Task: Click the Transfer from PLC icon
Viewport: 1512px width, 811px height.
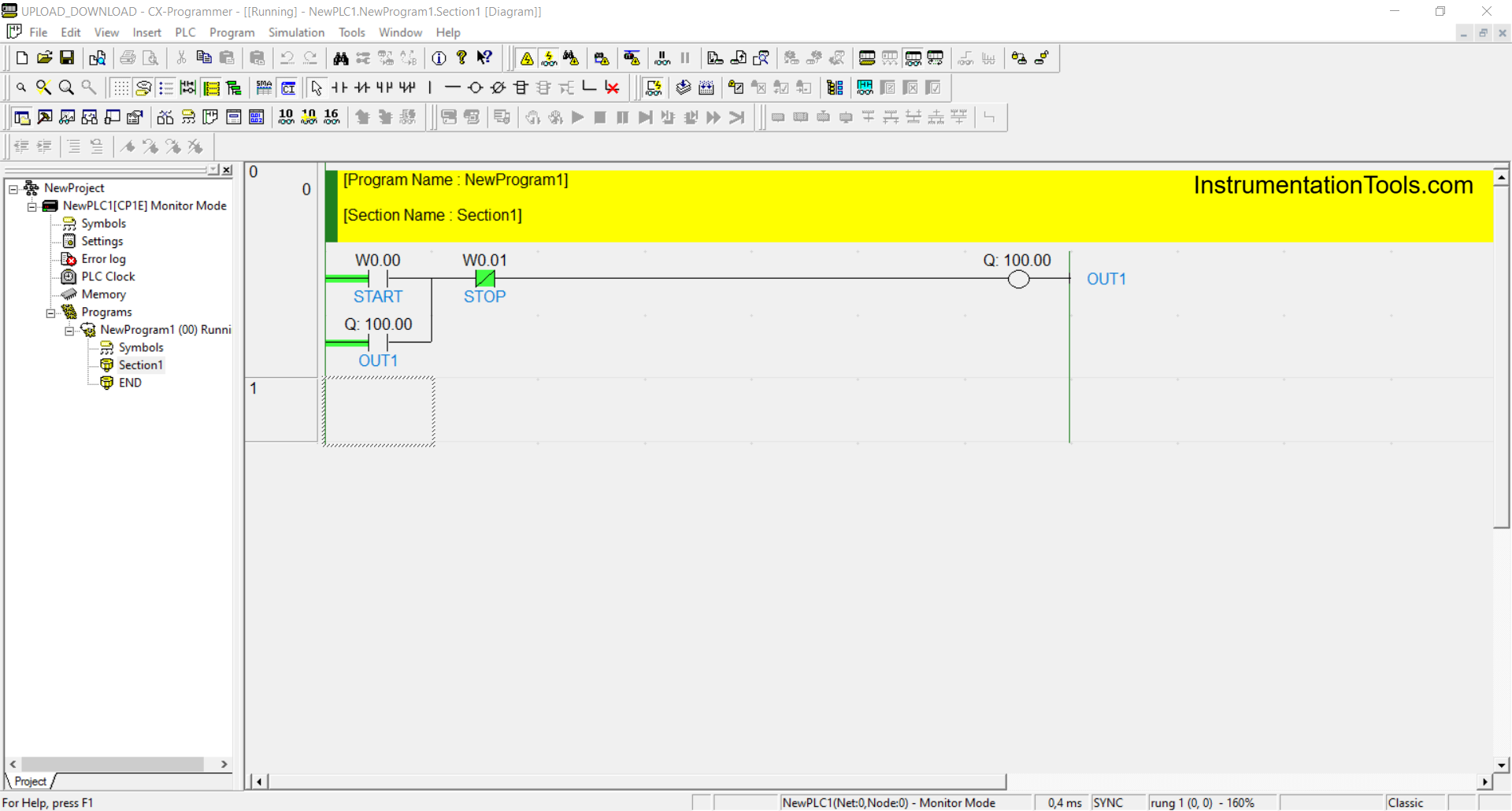Action: 739,57
